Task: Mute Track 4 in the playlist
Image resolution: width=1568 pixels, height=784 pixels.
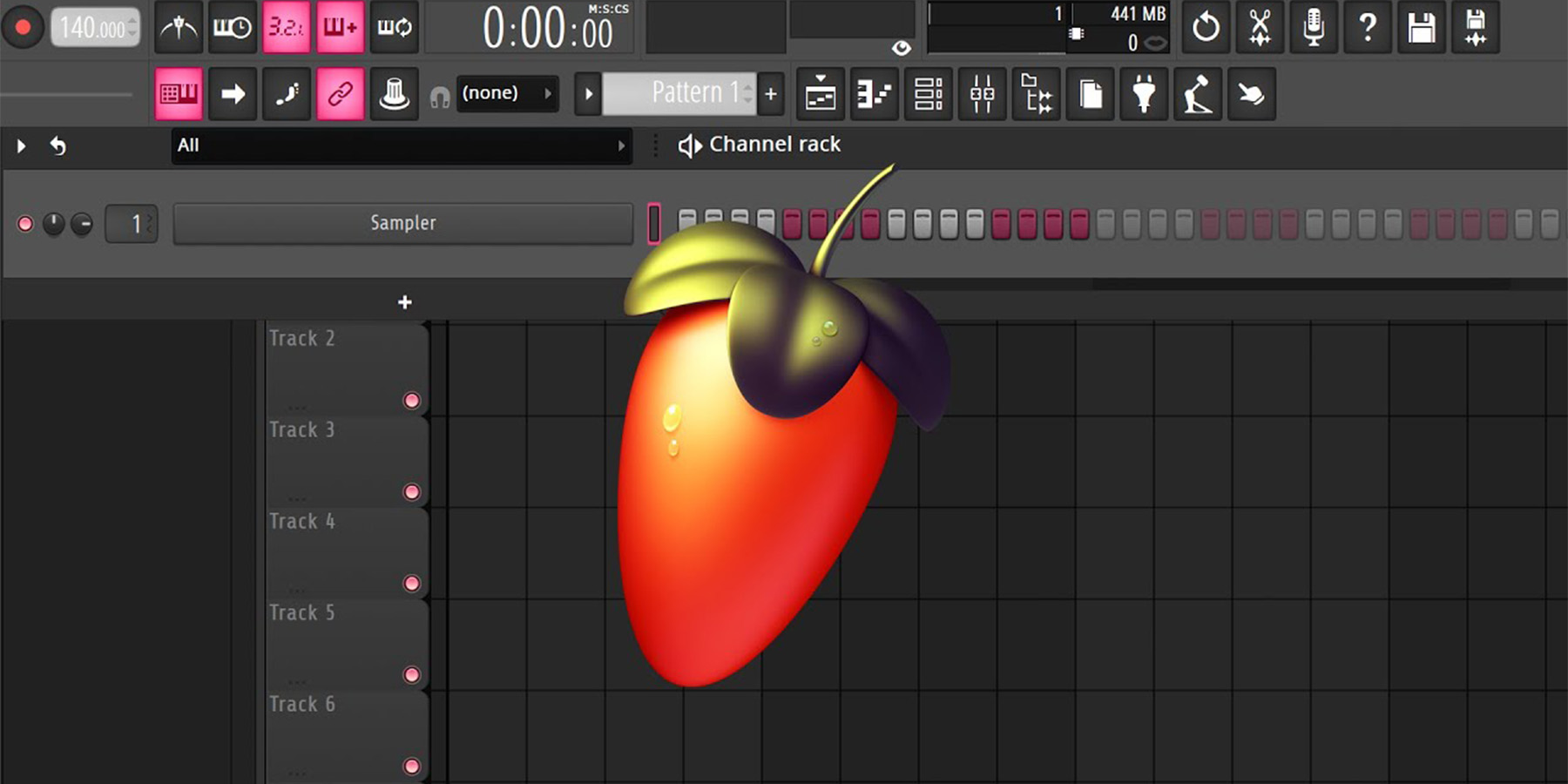Action: point(412,584)
